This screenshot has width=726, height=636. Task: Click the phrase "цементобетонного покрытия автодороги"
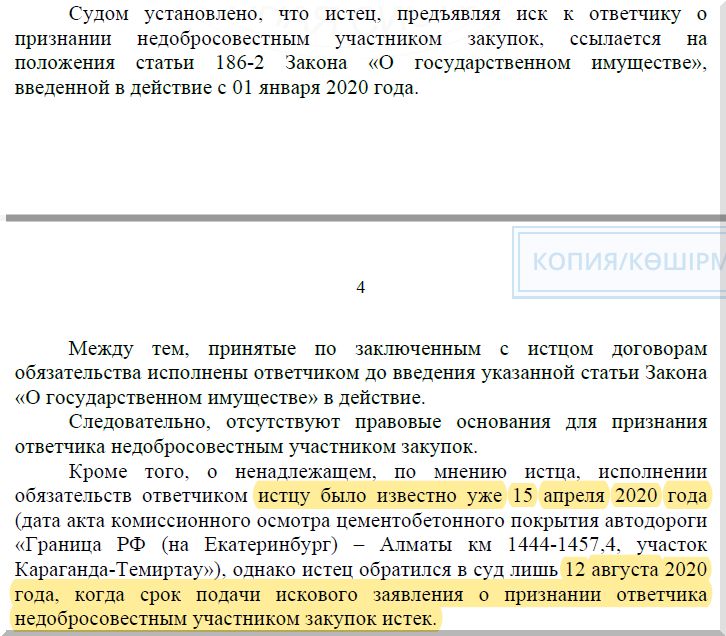(x=521, y=520)
